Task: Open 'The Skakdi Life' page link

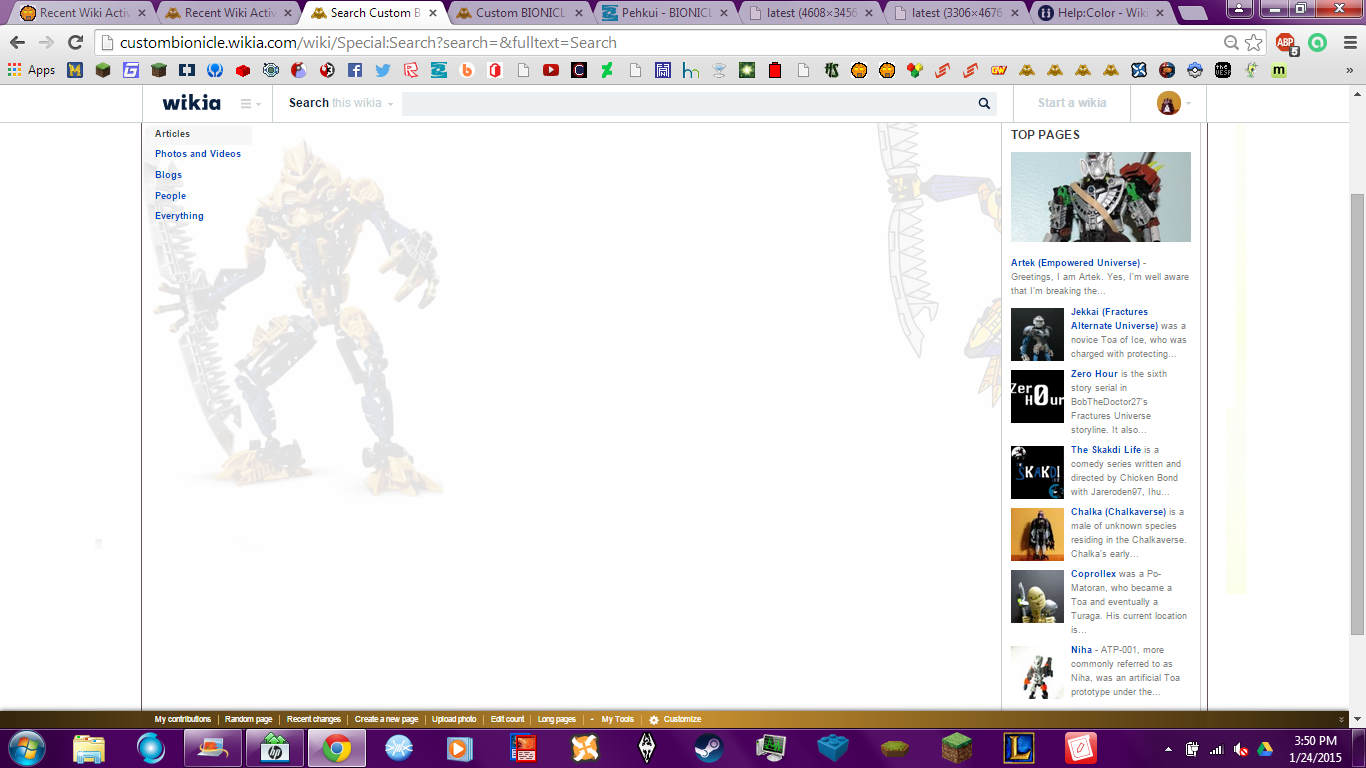Action: 1106,450
